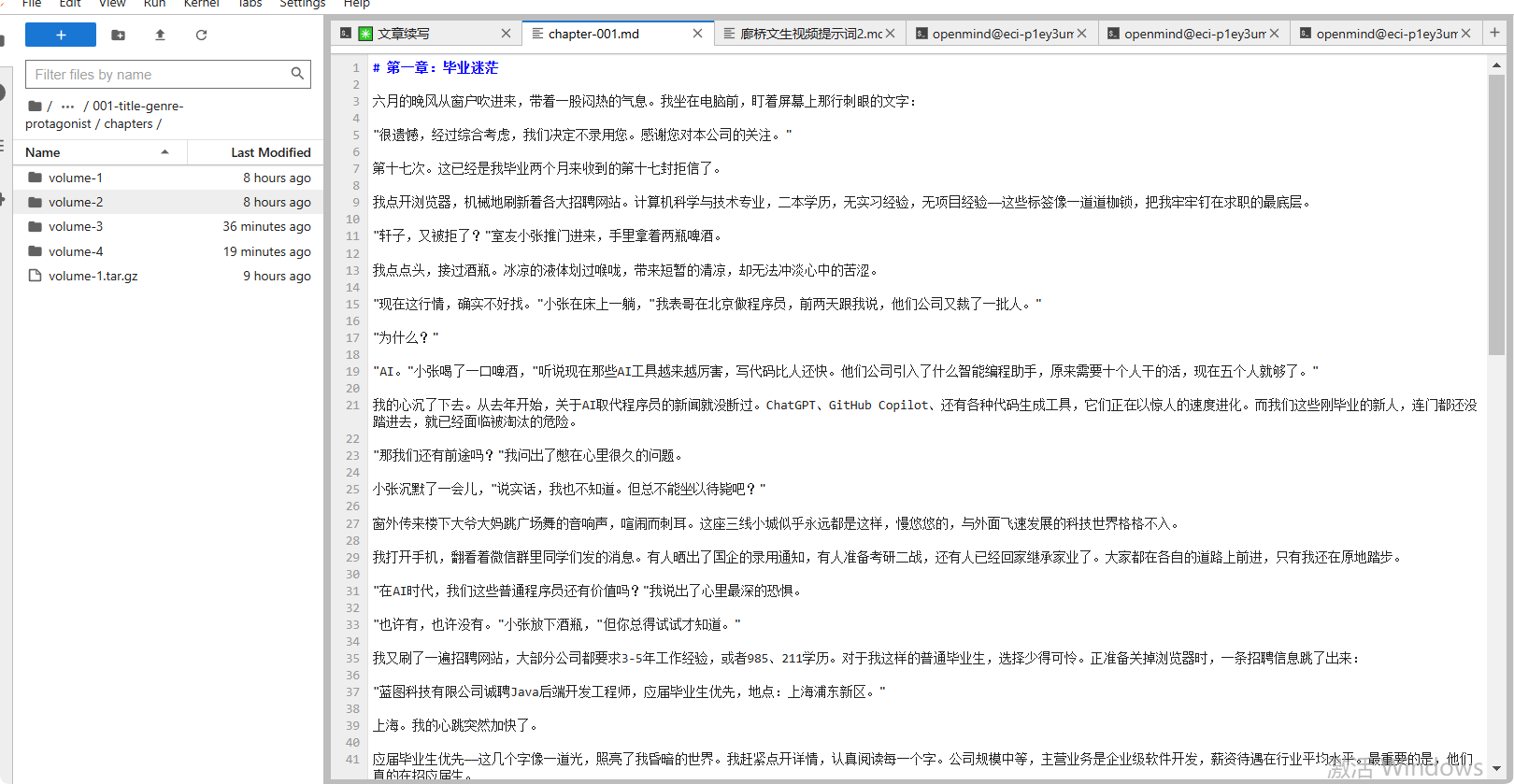The height and width of the screenshot is (784, 1514).
Task: Refresh the file list
Action: point(201,35)
